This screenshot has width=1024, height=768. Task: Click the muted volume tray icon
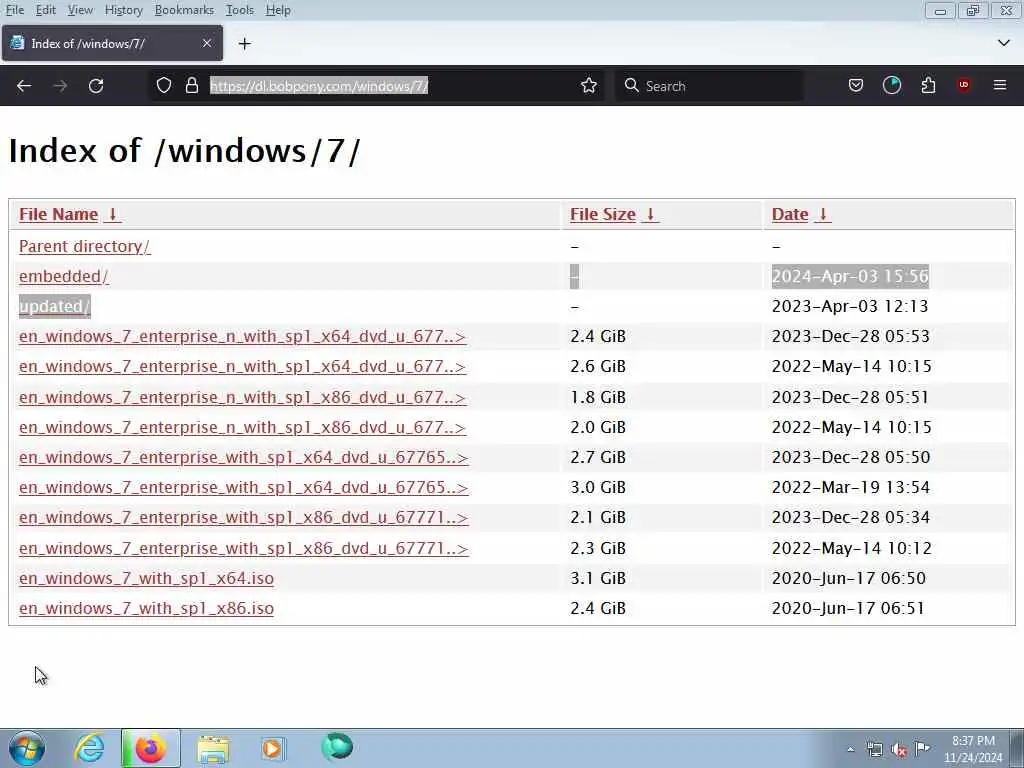[899, 750]
